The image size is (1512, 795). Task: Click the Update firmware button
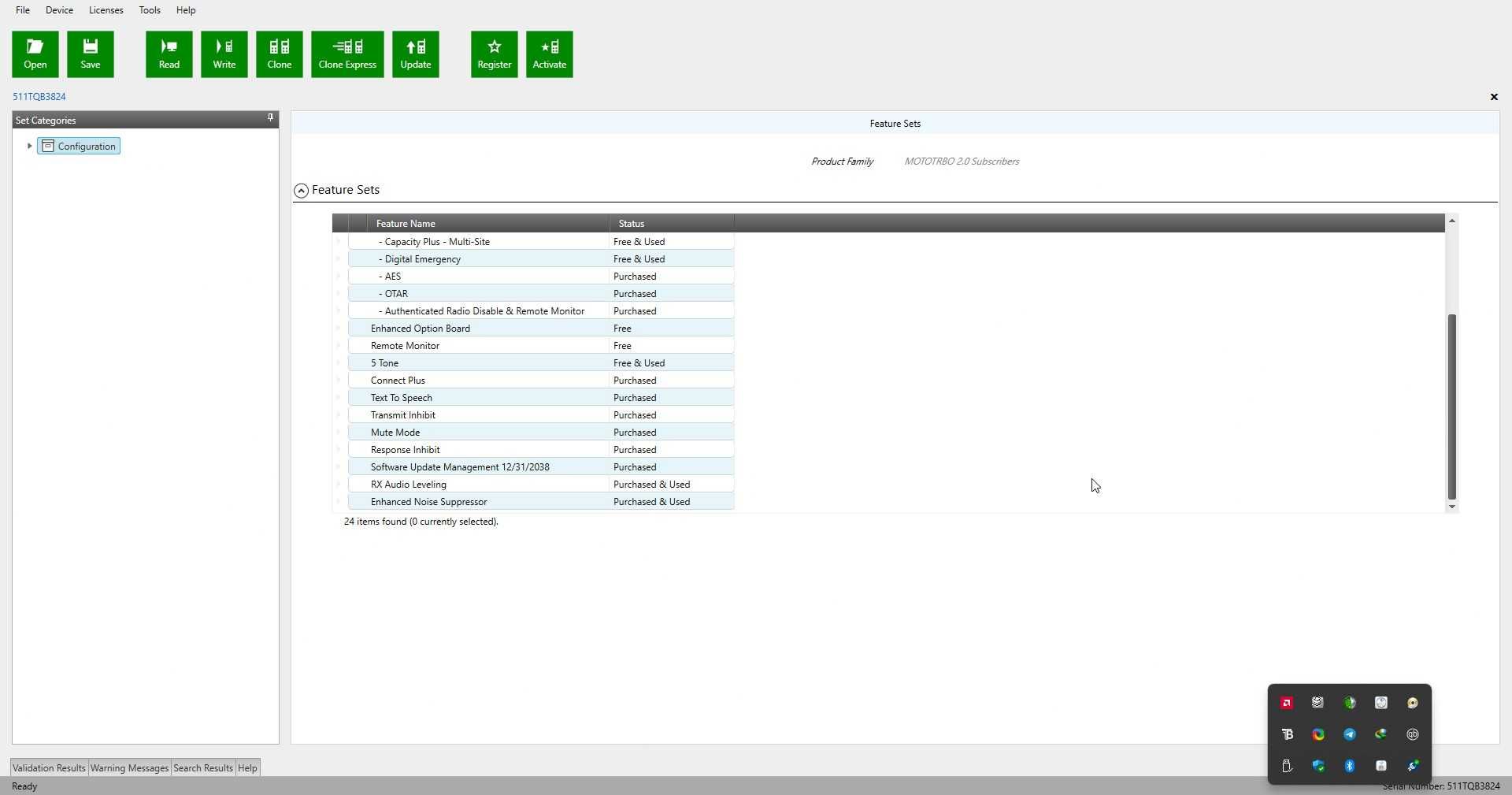click(x=416, y=54)
